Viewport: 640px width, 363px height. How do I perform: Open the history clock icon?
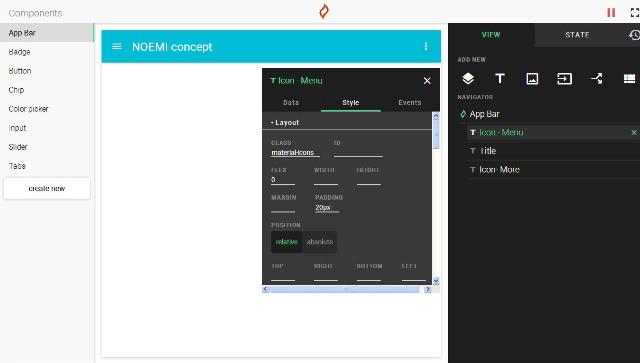click(634, 35)
